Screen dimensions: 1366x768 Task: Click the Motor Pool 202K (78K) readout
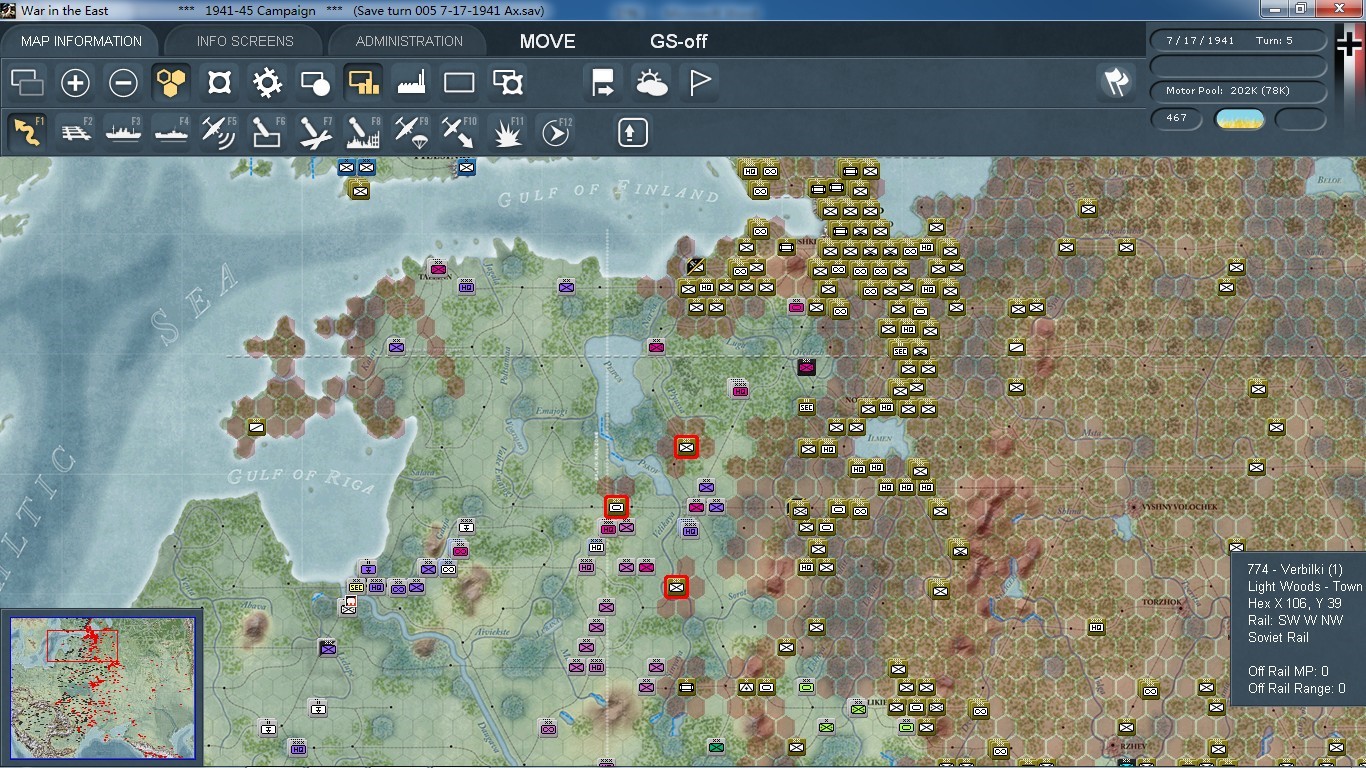[x=1239, y=91]
